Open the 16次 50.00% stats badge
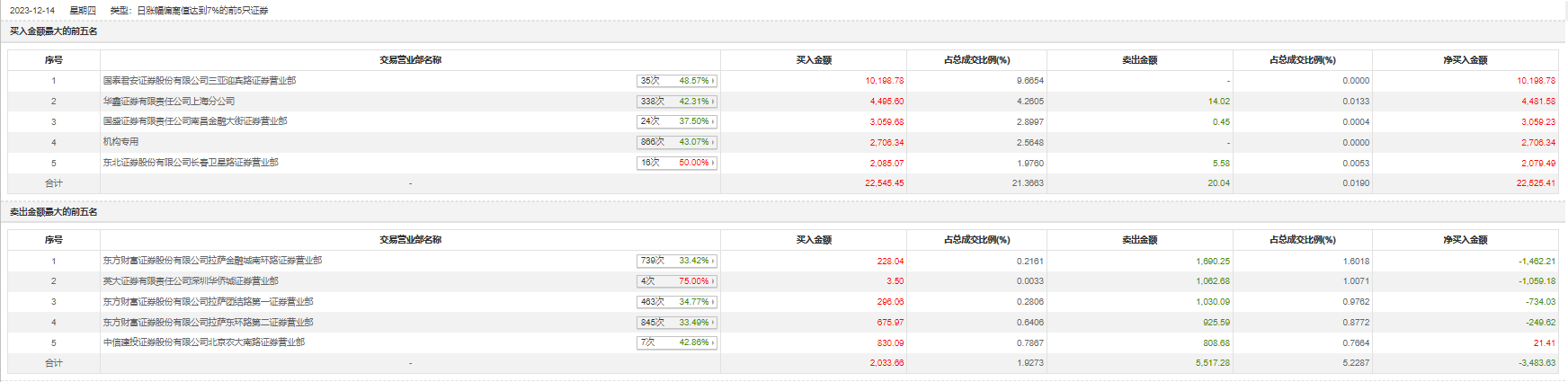 pos(676,163)
